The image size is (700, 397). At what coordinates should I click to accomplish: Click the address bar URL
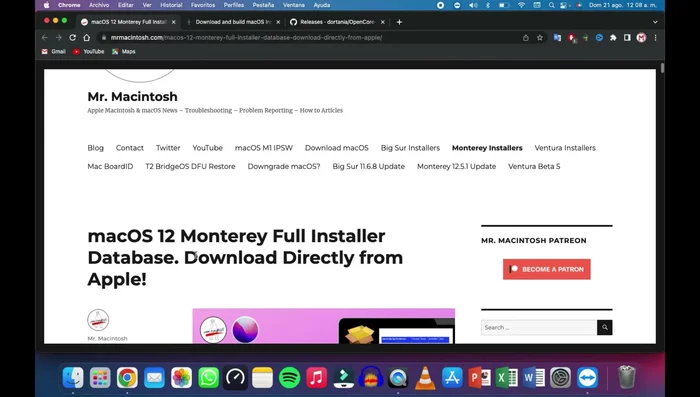point(246,38)
